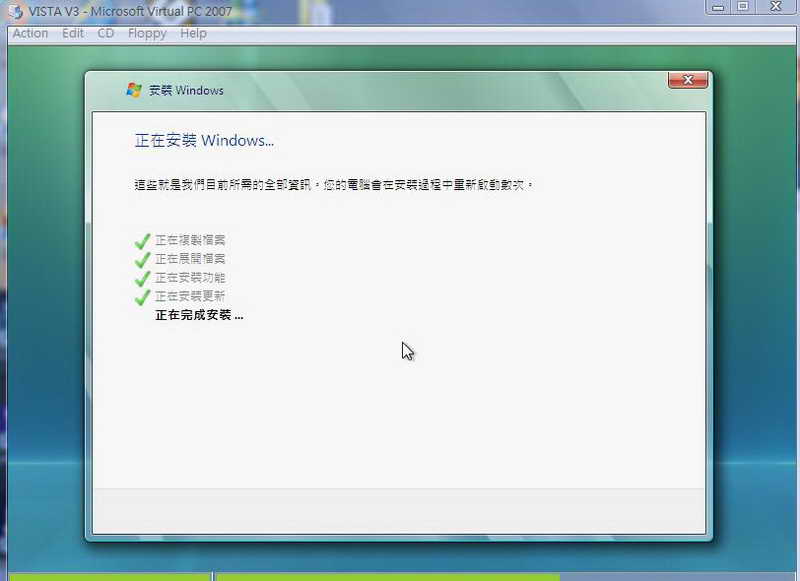800x581 pixels.
Task: Open the Action menu
Action: [30, 33]
